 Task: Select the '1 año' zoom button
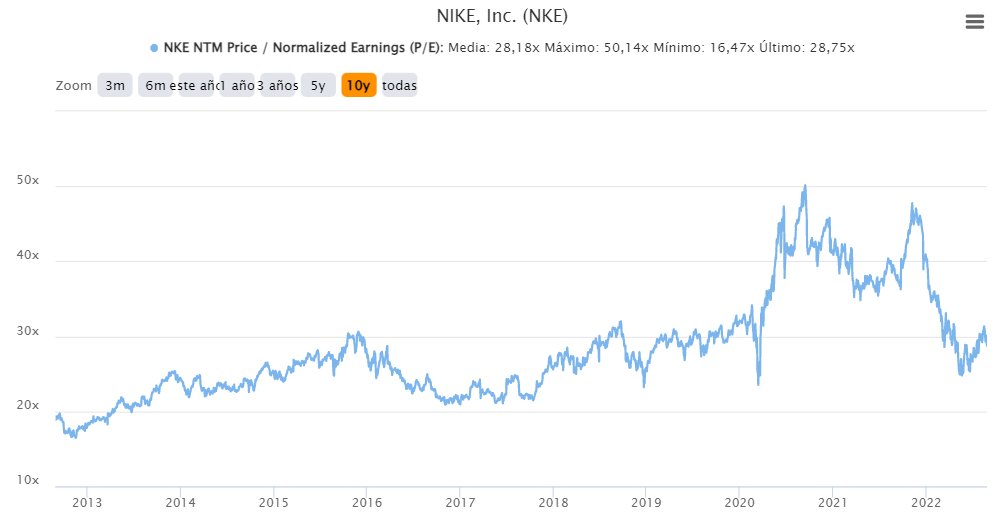(237, 85)
